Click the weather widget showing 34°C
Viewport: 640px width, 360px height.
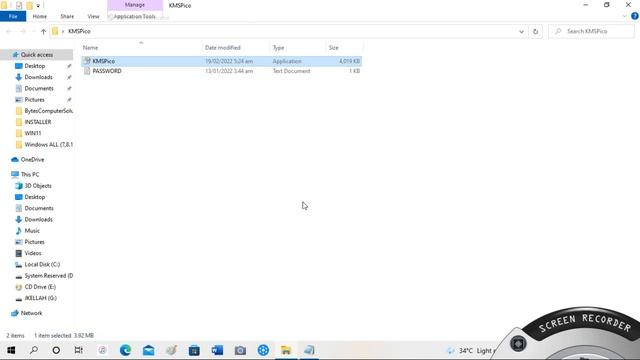(471, 351)
